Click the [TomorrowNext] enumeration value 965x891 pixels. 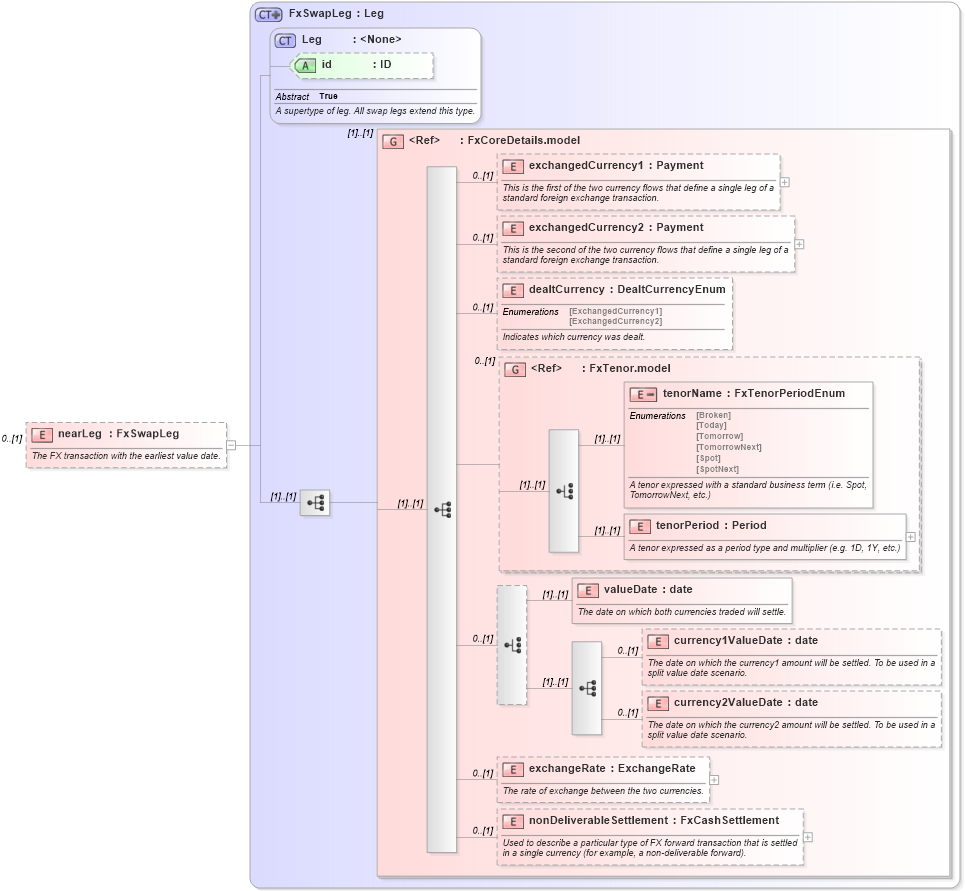(x=729, y=447)
